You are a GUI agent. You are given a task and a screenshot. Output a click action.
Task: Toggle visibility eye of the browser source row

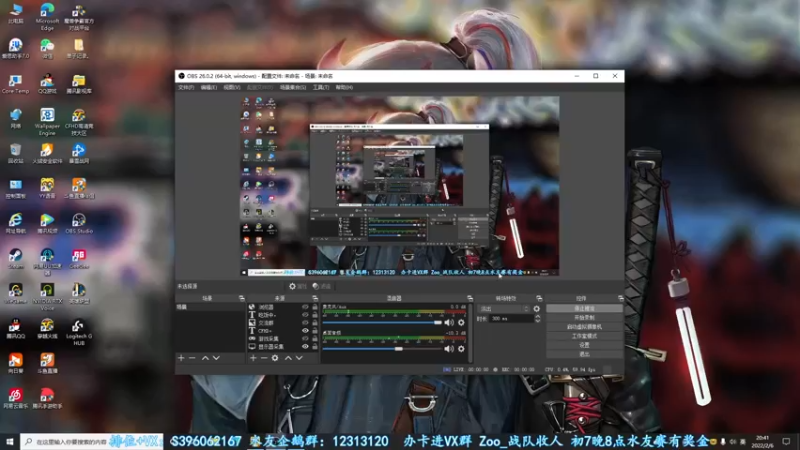click(305, 307)
